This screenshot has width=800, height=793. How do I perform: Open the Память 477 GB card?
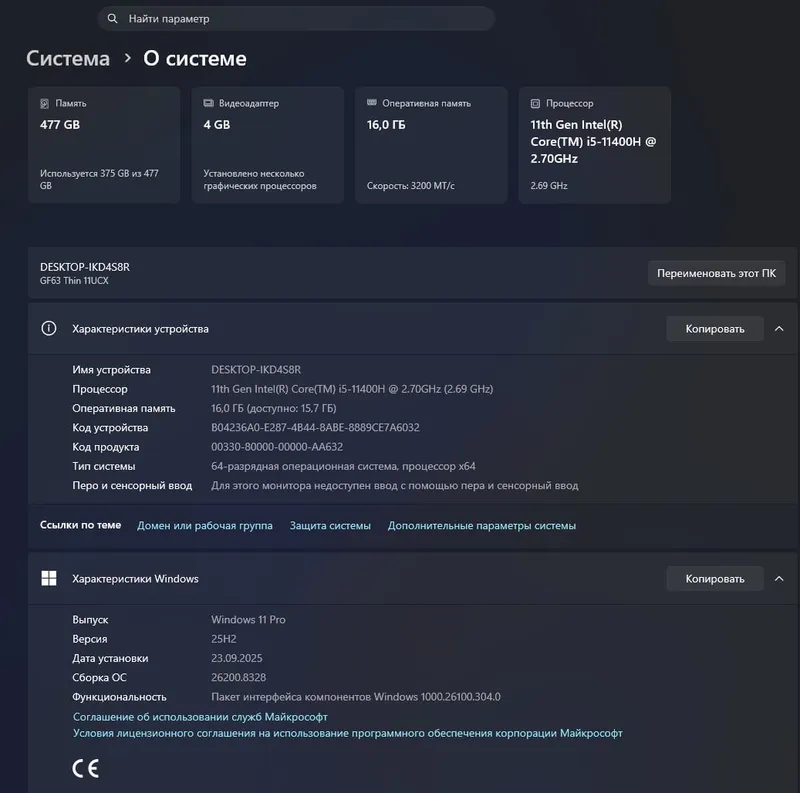point(104,145)
